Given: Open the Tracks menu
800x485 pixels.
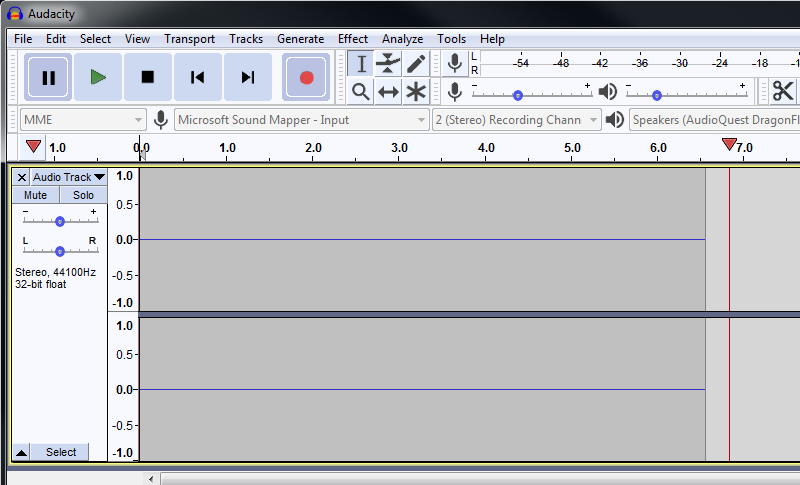Looking at the screenshot, I should pyautogui.click(x=246, y=39).
